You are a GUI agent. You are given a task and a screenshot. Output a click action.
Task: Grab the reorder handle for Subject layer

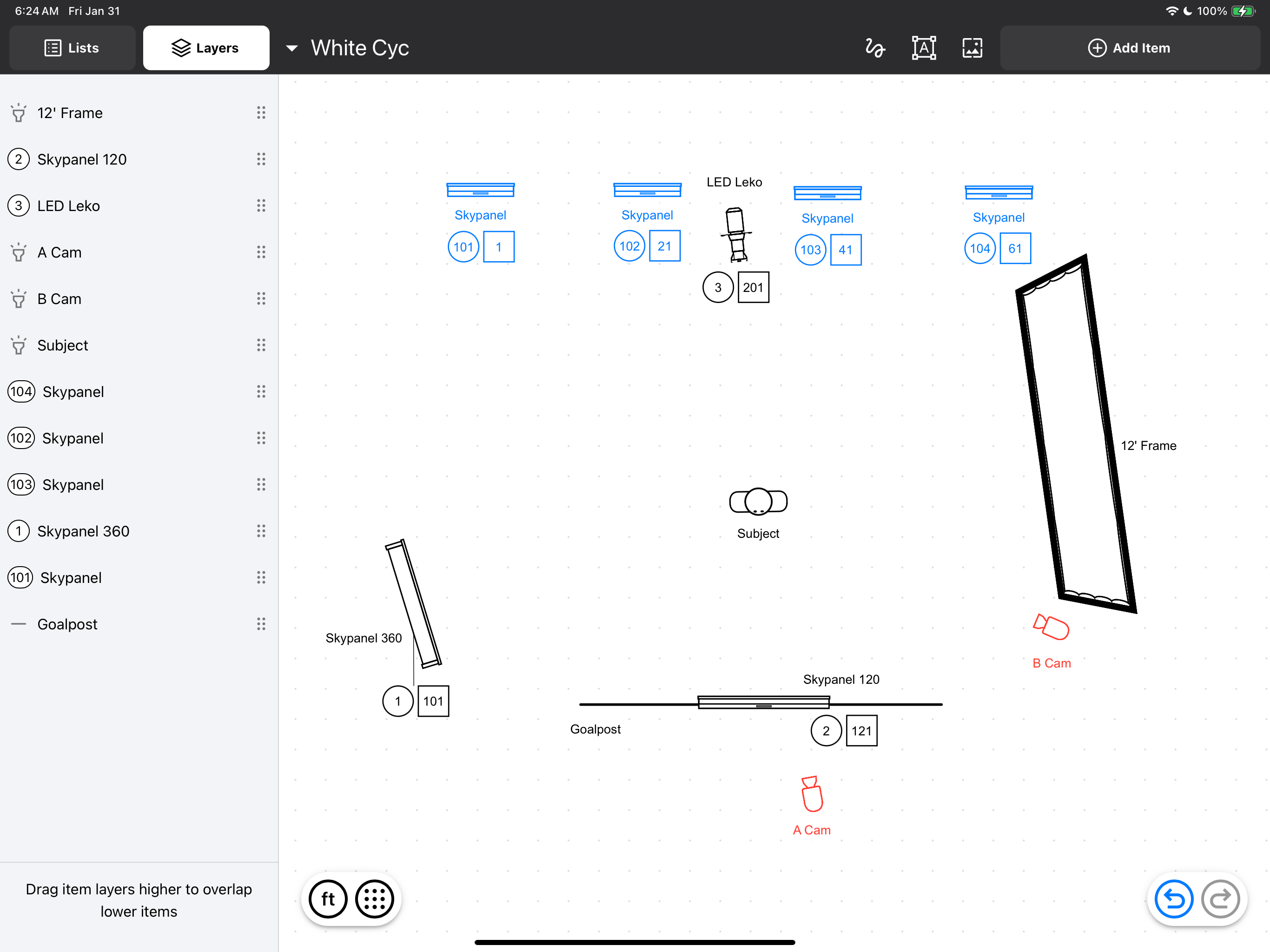[x=261, y=345]
